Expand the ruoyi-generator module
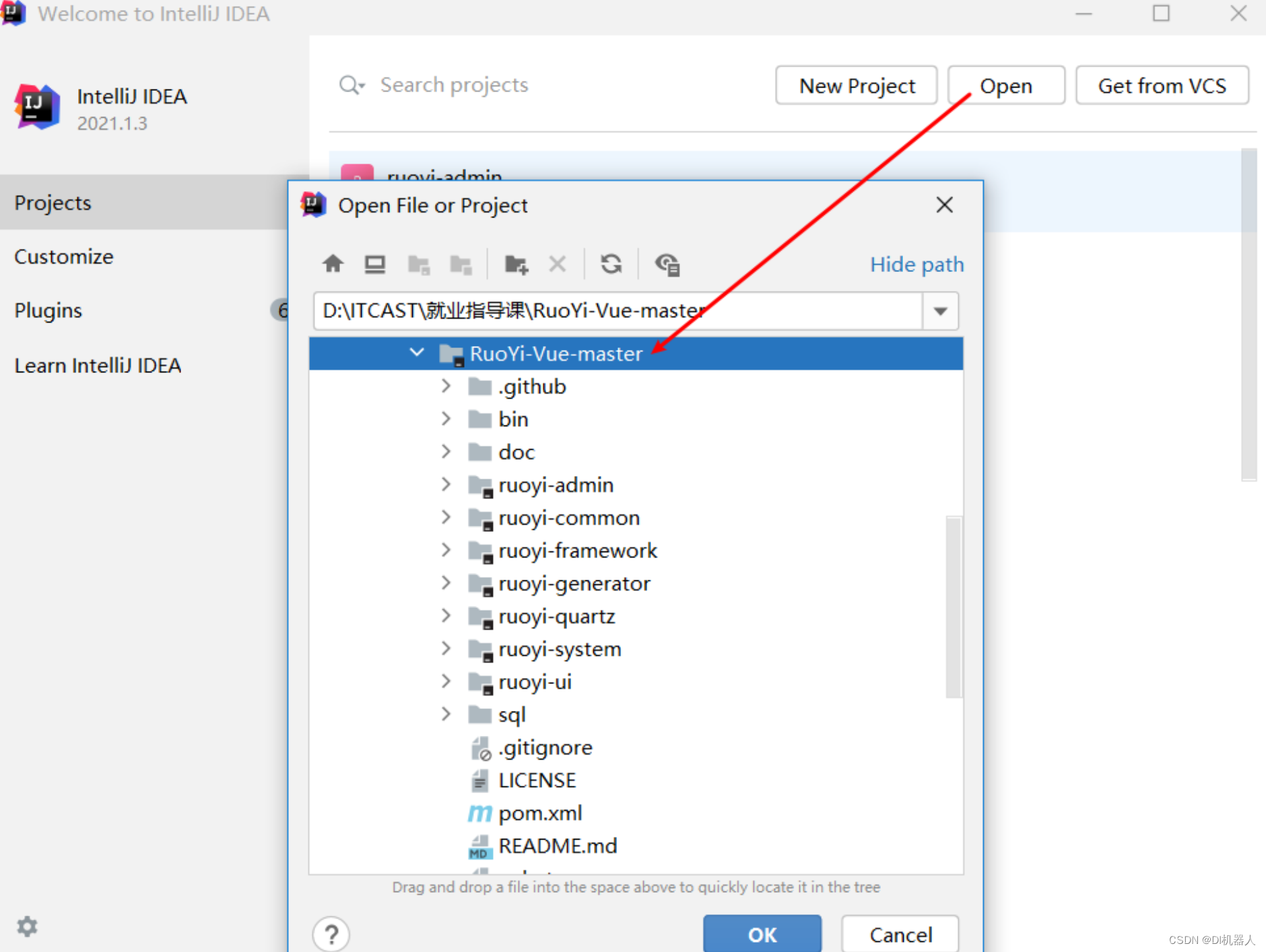The width and height of the screenshot is (1266, 952). [x=446, y=582]
